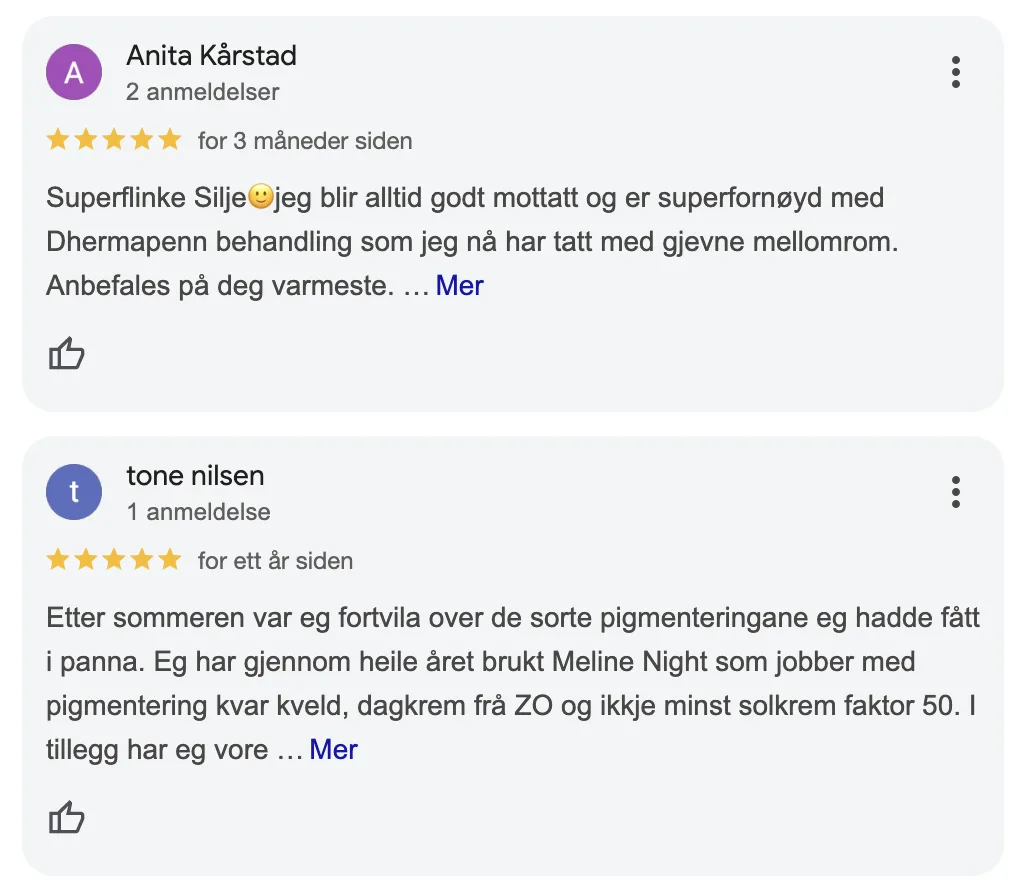
Task: Click the fifth star in tone nilsen's rating
Action: [170, 560]
